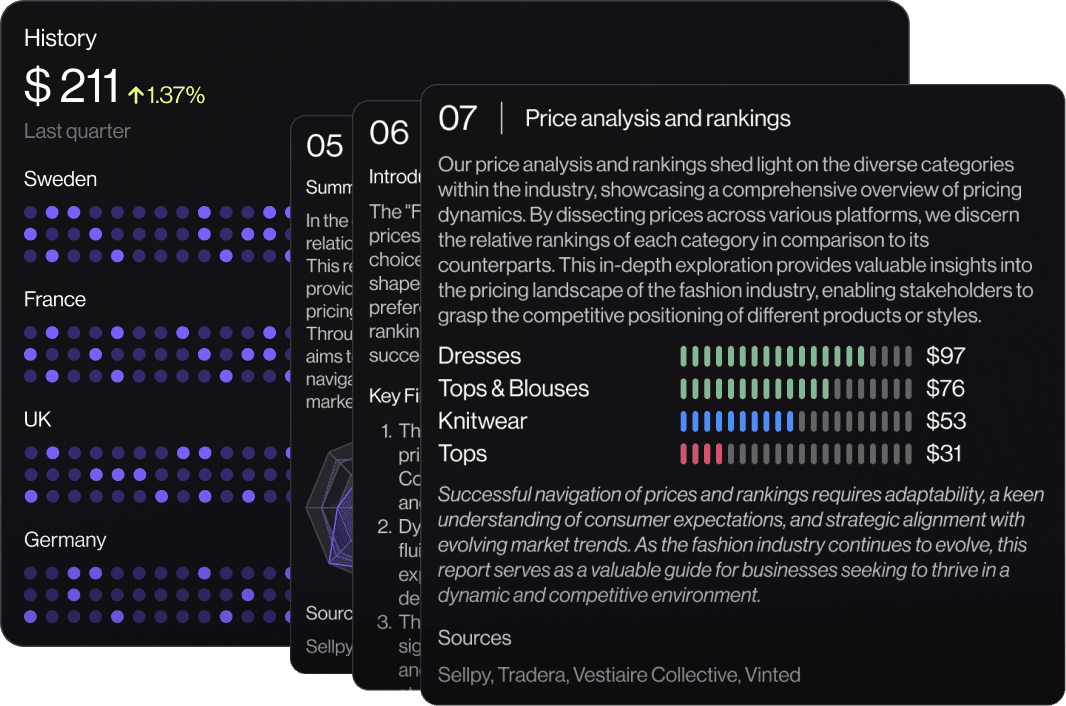Select the Germany country label

(64, 539)
